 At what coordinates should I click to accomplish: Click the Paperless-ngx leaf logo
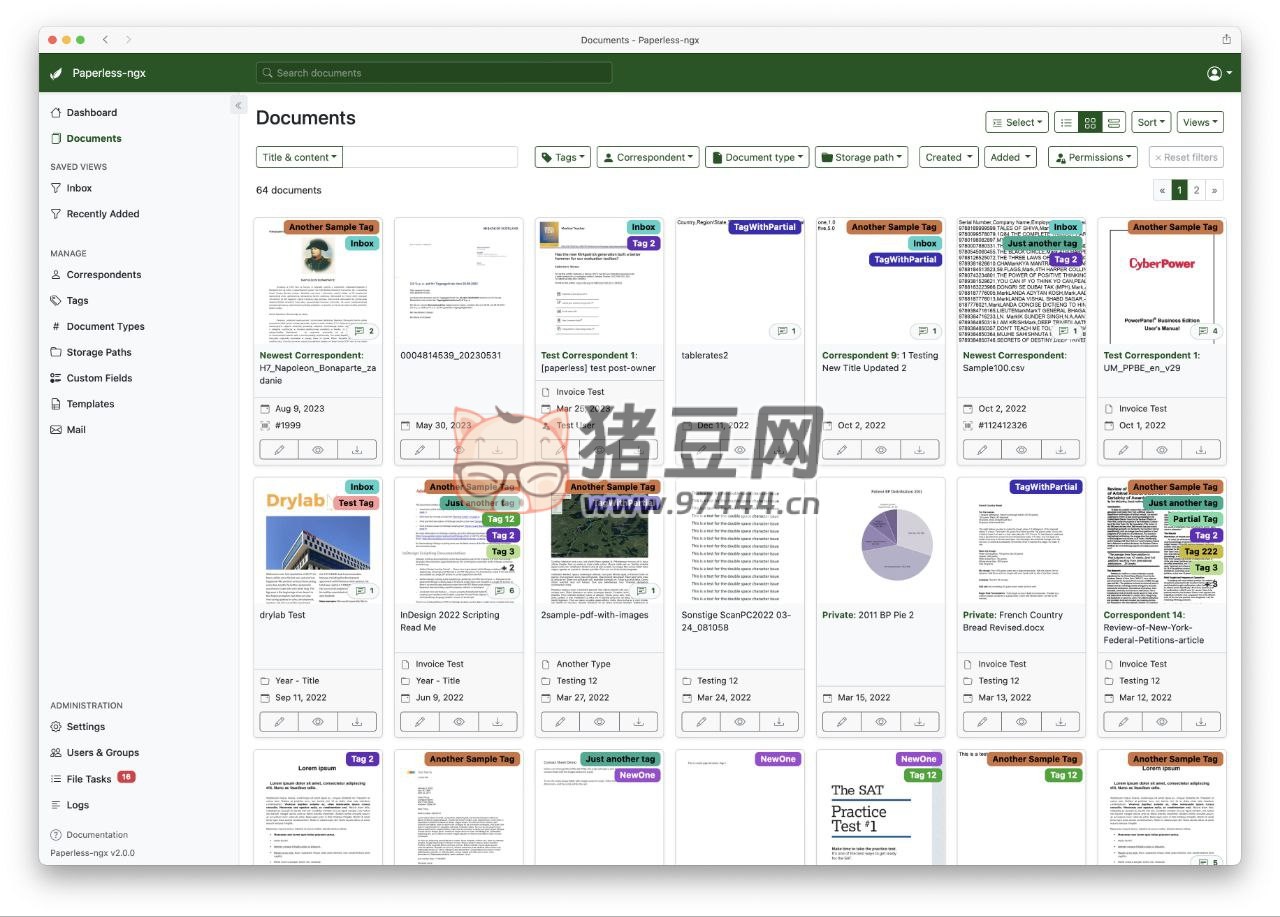(x=57, y=73)
